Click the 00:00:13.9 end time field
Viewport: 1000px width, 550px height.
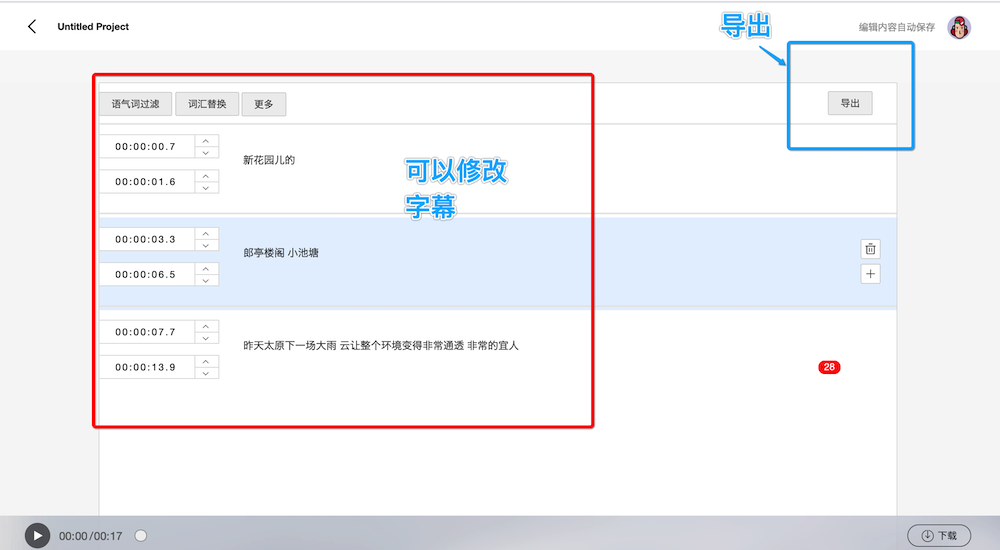point(146,367)
